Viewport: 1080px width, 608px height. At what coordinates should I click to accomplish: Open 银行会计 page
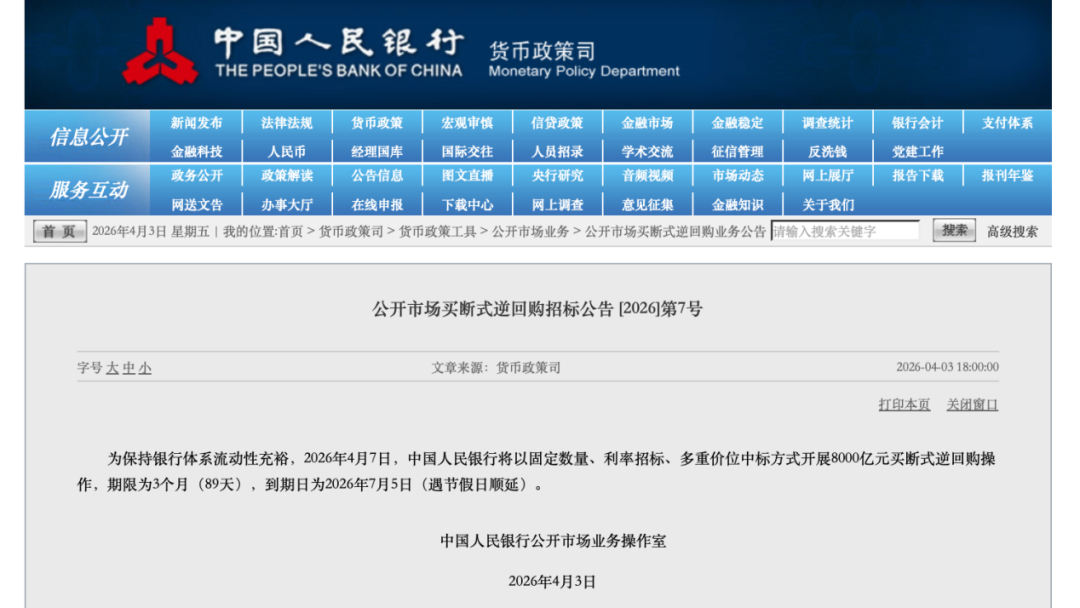pos(917,123)
